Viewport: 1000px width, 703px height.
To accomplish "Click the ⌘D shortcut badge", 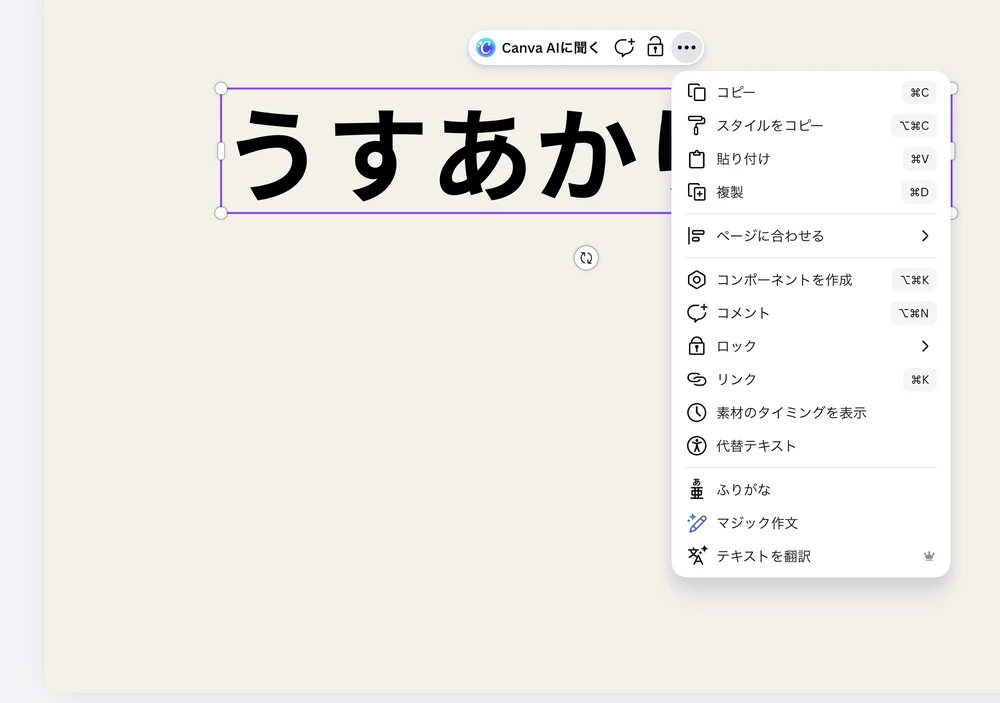I will [x=918, y=192].
